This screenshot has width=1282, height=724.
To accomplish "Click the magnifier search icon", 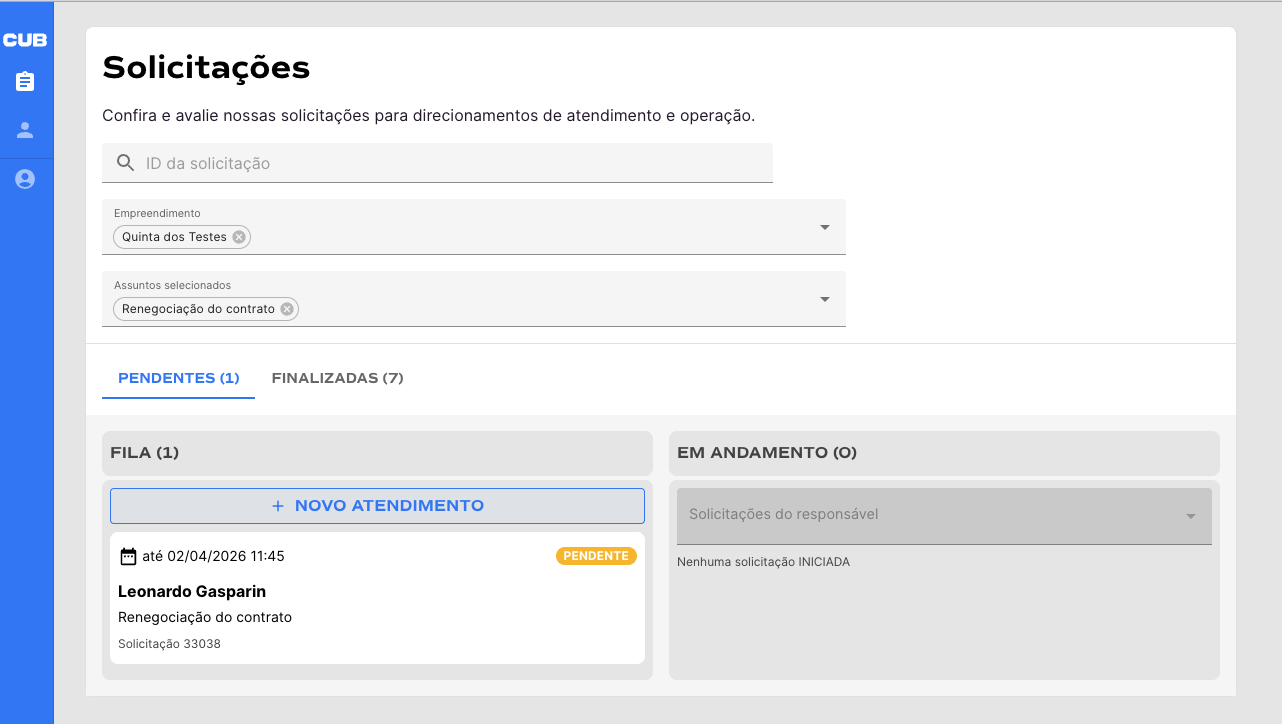I will tap(126, 163).
